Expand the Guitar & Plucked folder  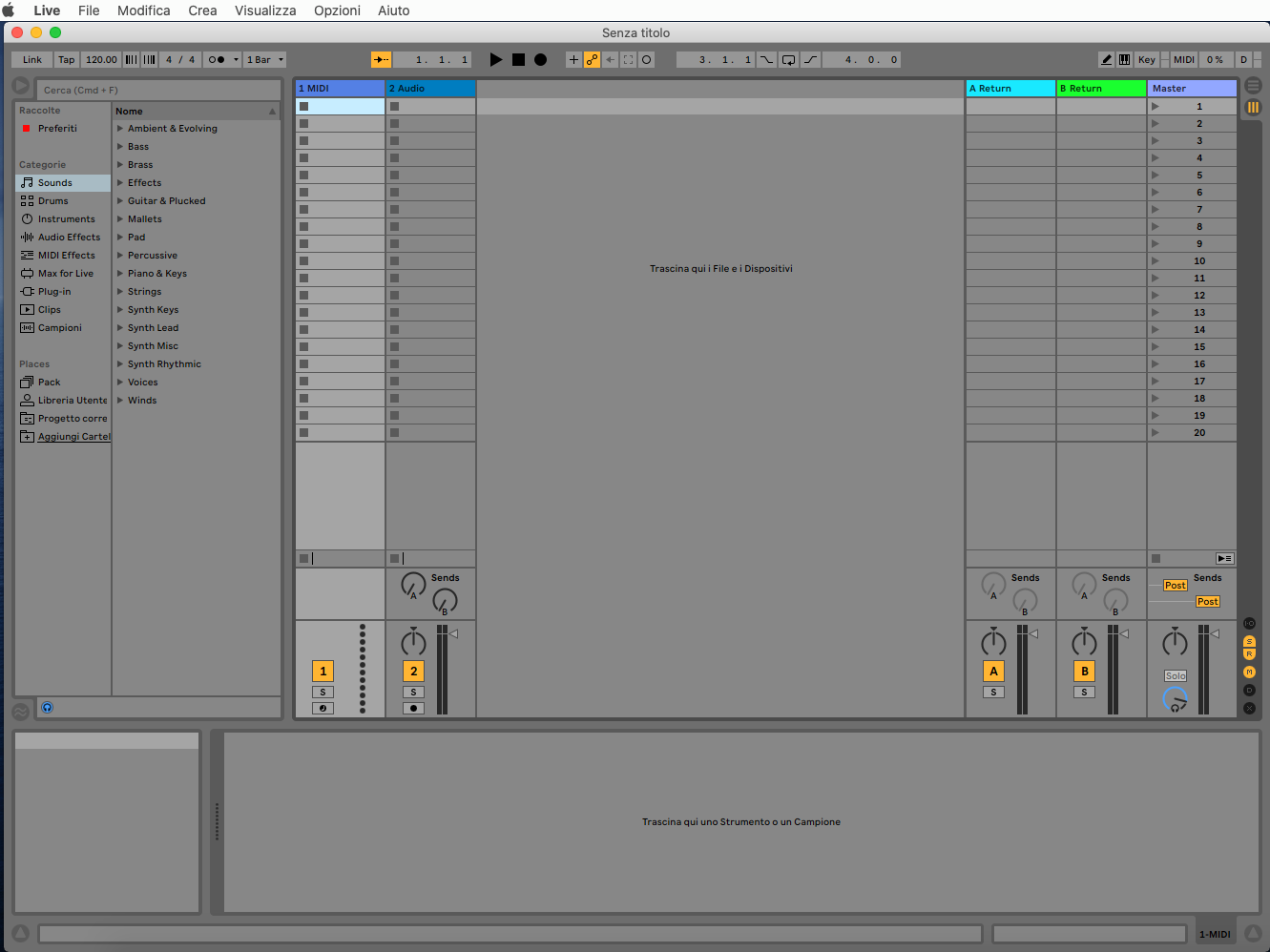coord(120,201)
